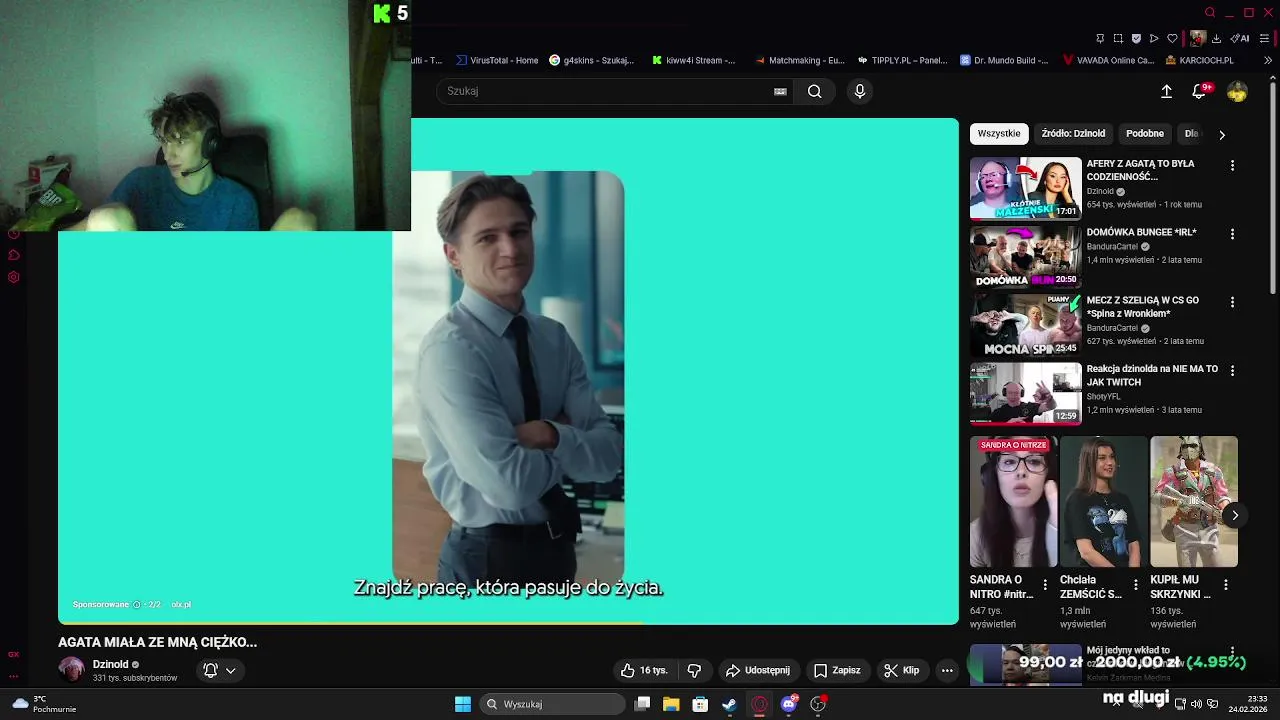Open VirusTotal - Home bookmark

pyautogui.click(x=496, y=60)
